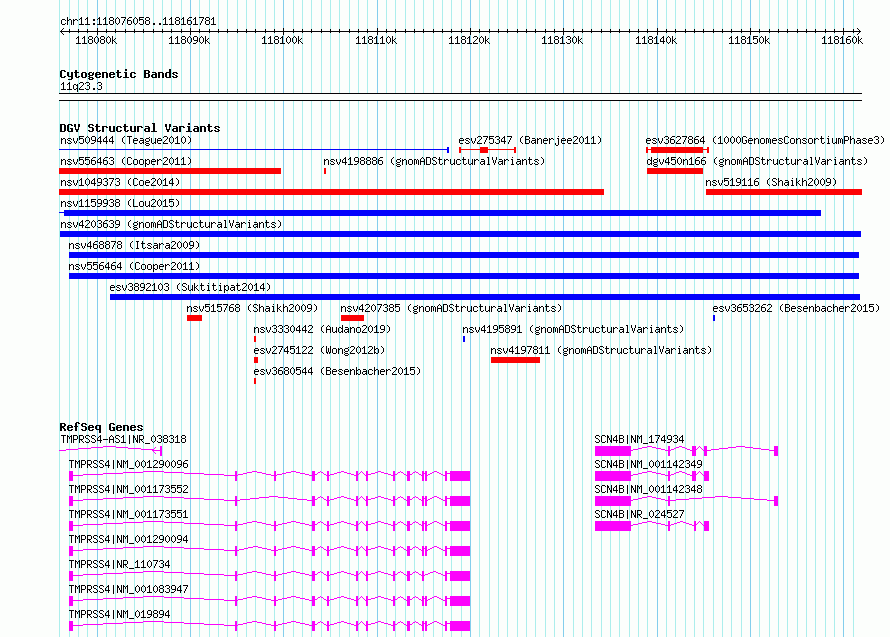The image size is (890, 637).
Task: Click TMPRSS4|NM_001083947 transcript label
Action: point(128,589)
